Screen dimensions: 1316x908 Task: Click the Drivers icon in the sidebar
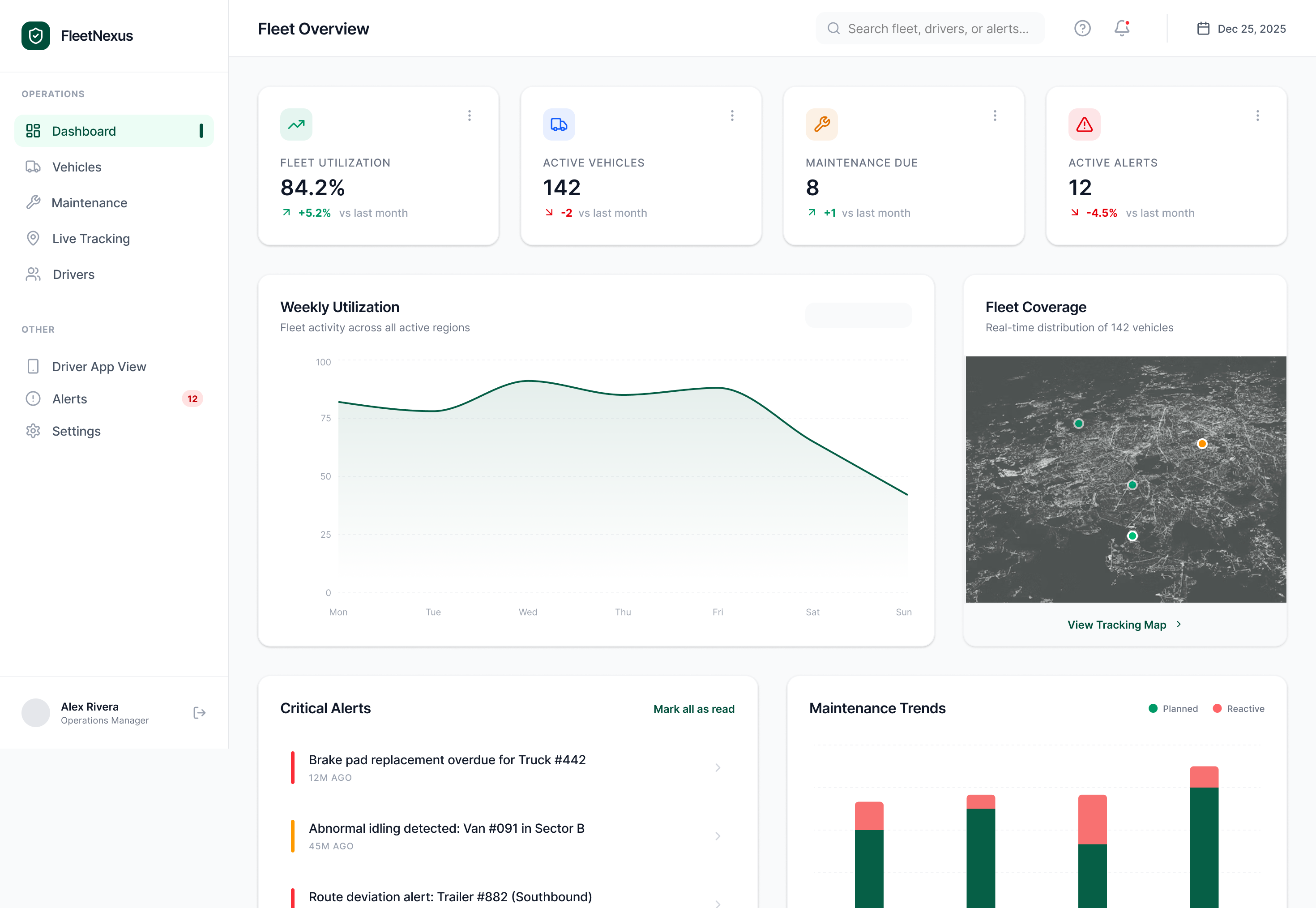(33, 274)
